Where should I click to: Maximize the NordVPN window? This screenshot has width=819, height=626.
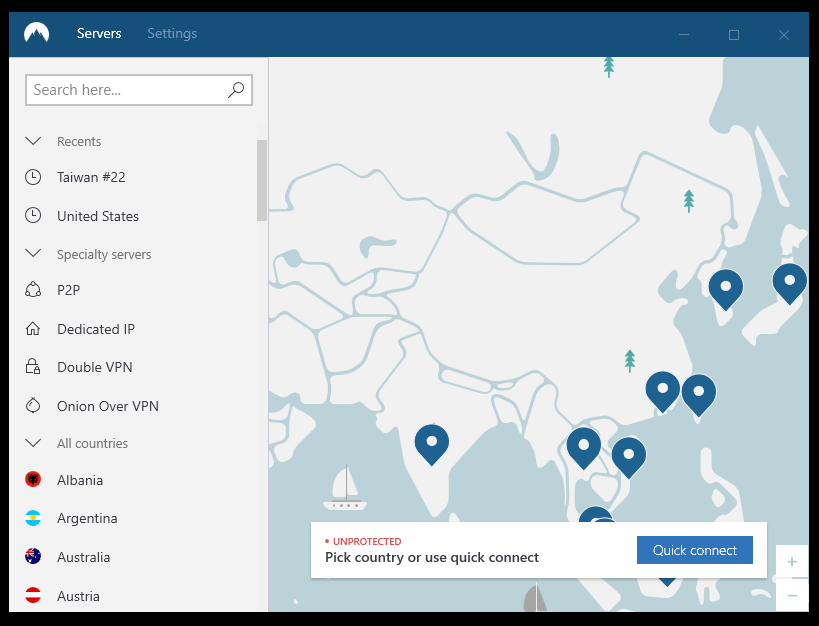click(x=733, y=34)
